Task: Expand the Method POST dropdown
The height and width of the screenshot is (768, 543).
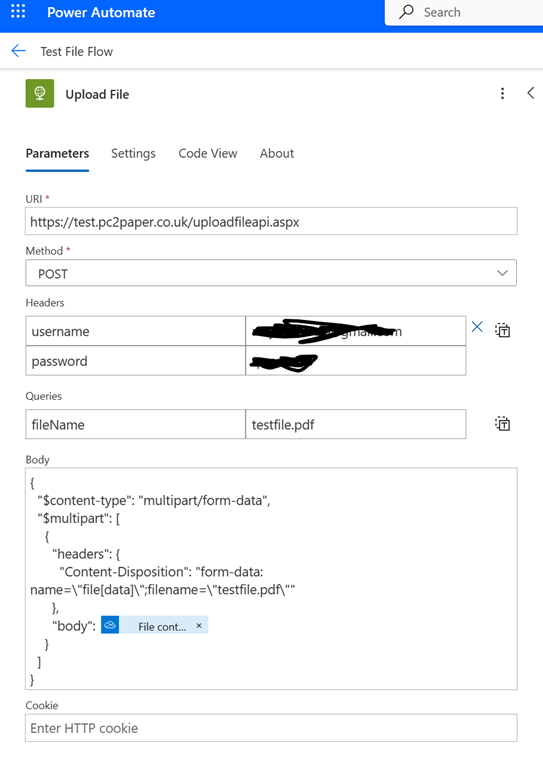Action: (x=271, y=273)
